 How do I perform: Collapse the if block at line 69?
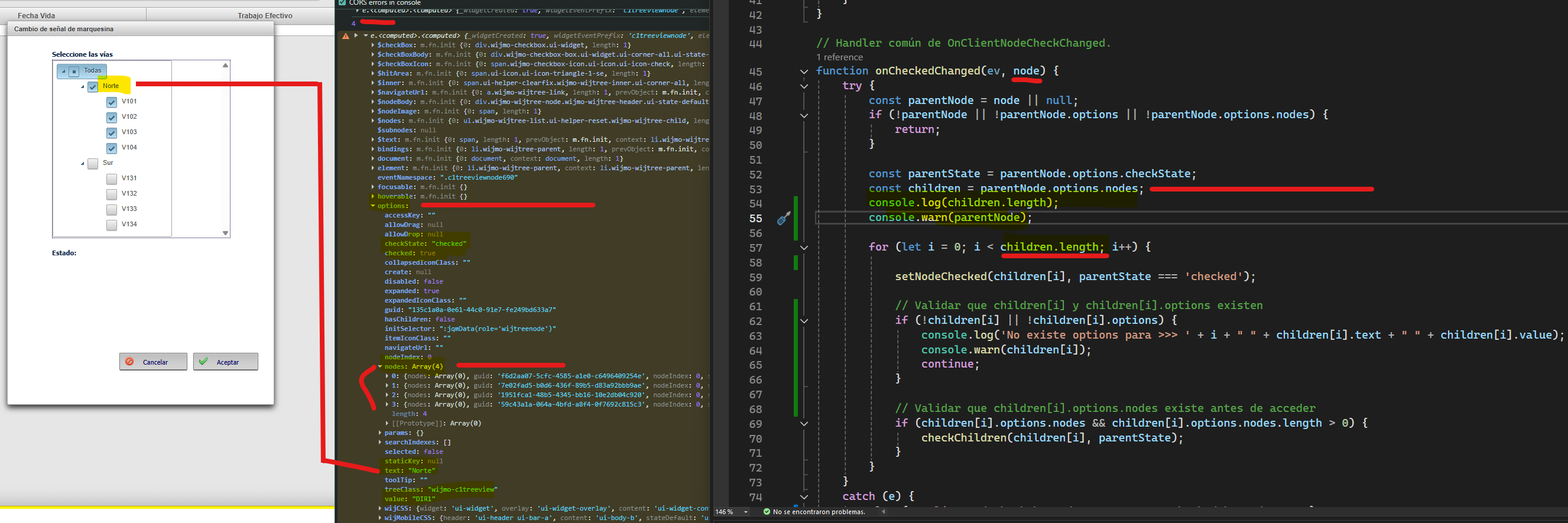pos(804,424)
